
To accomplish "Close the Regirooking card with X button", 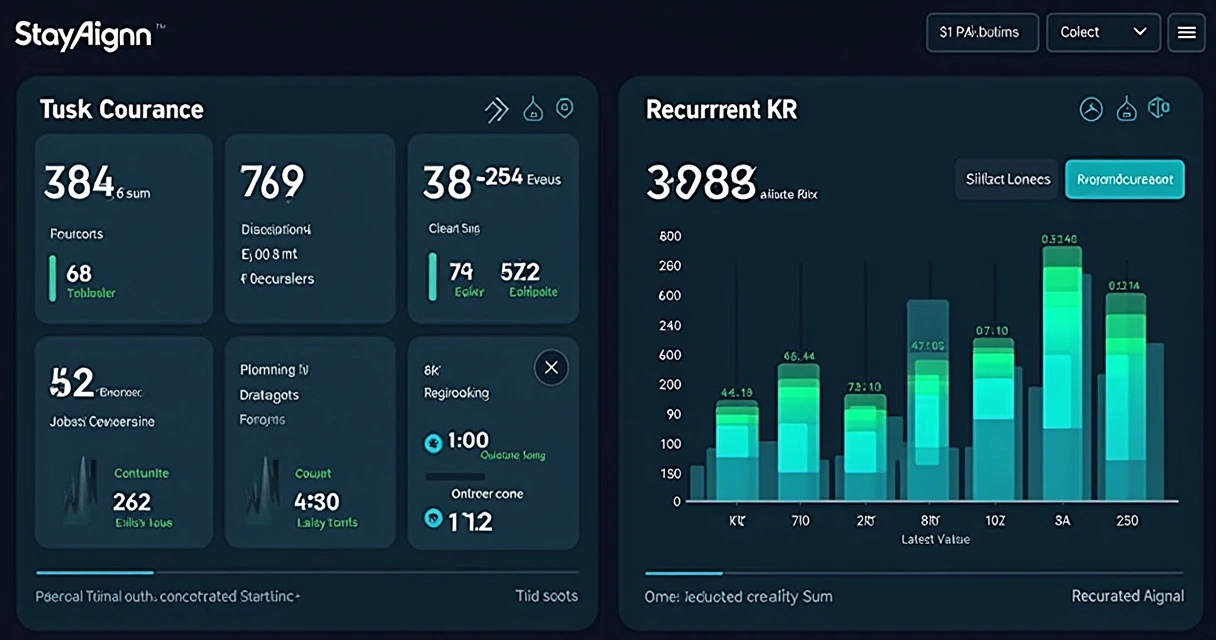I will [551, 367].
